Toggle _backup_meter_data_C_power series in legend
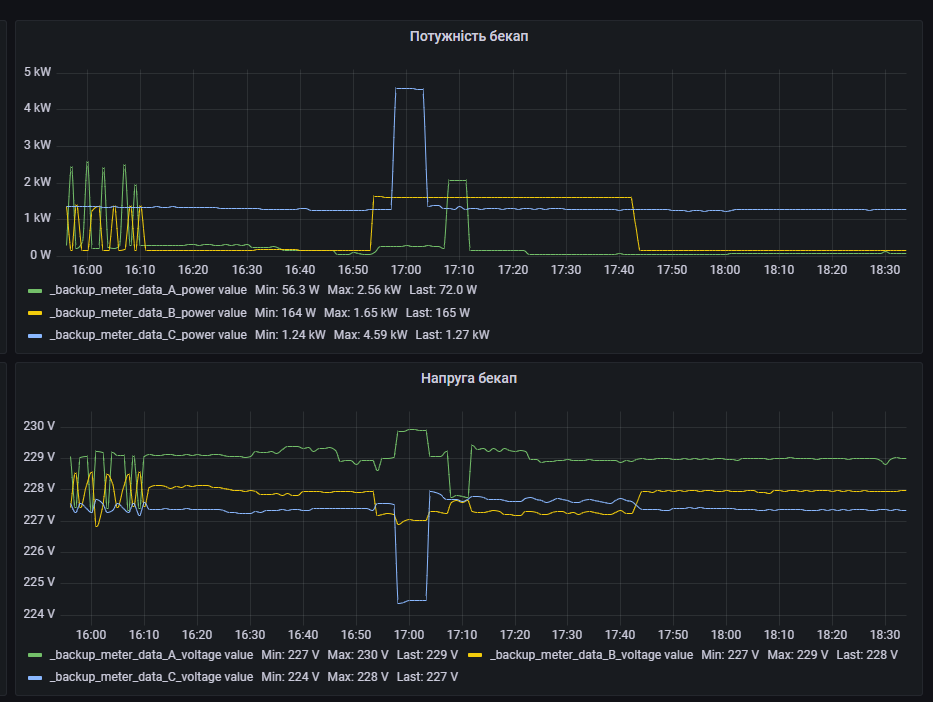 tap(147, 335)
